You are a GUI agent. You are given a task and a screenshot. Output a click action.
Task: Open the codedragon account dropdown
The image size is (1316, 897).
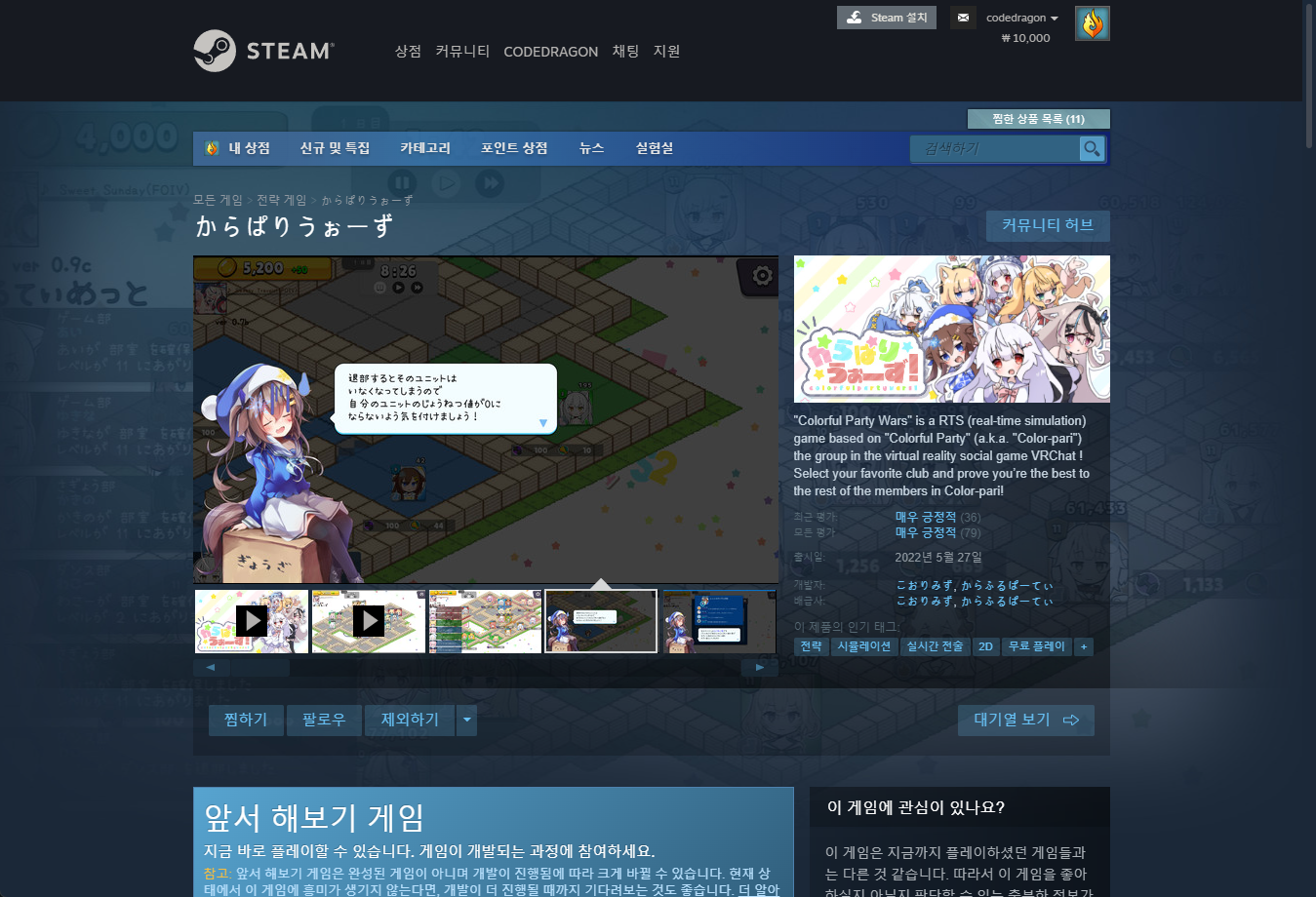click(x=1021, y=18)
